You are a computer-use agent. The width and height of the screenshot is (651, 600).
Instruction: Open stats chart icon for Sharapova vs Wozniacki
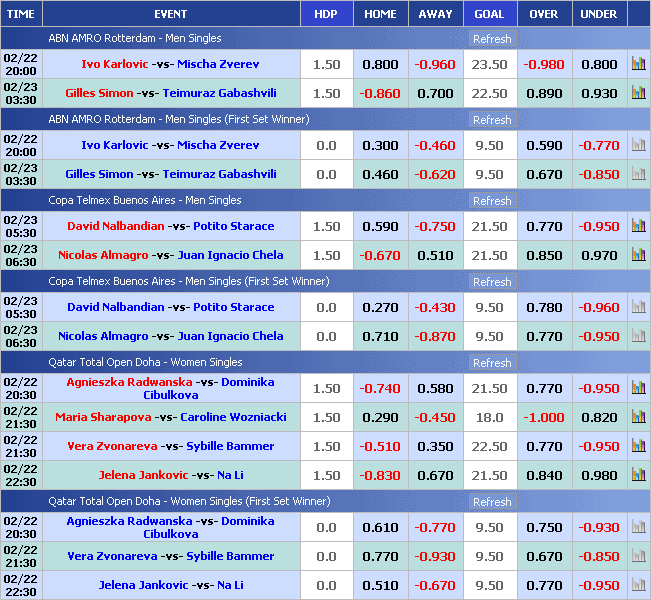click(x=638, y=417)
